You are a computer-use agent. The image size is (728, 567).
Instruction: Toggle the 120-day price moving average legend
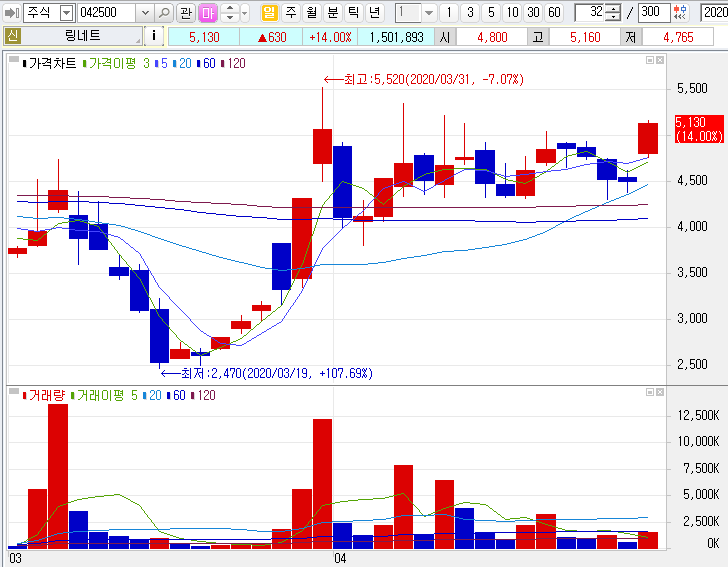click(233, 64)
